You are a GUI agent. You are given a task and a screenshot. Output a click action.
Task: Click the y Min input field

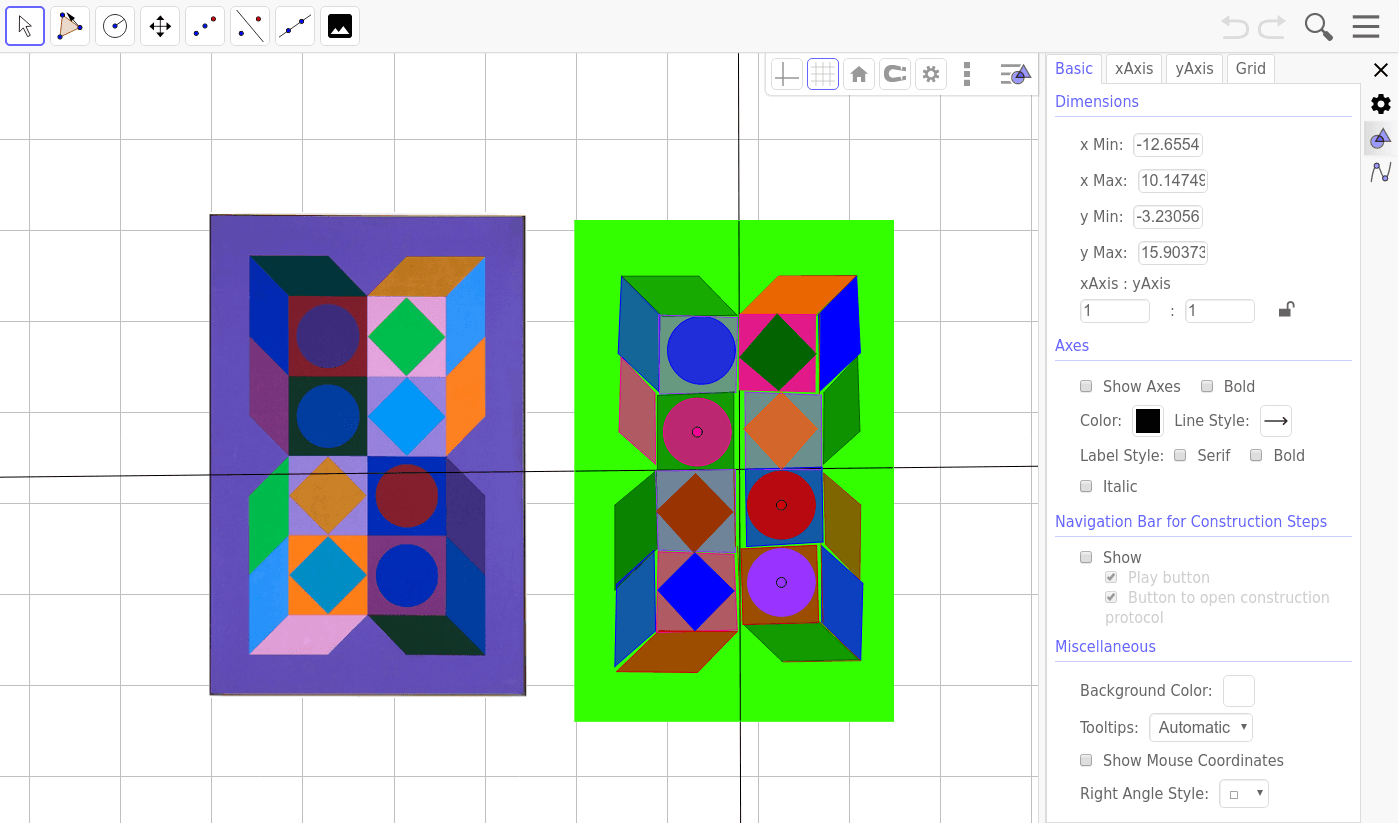[x=1168, y=217]
